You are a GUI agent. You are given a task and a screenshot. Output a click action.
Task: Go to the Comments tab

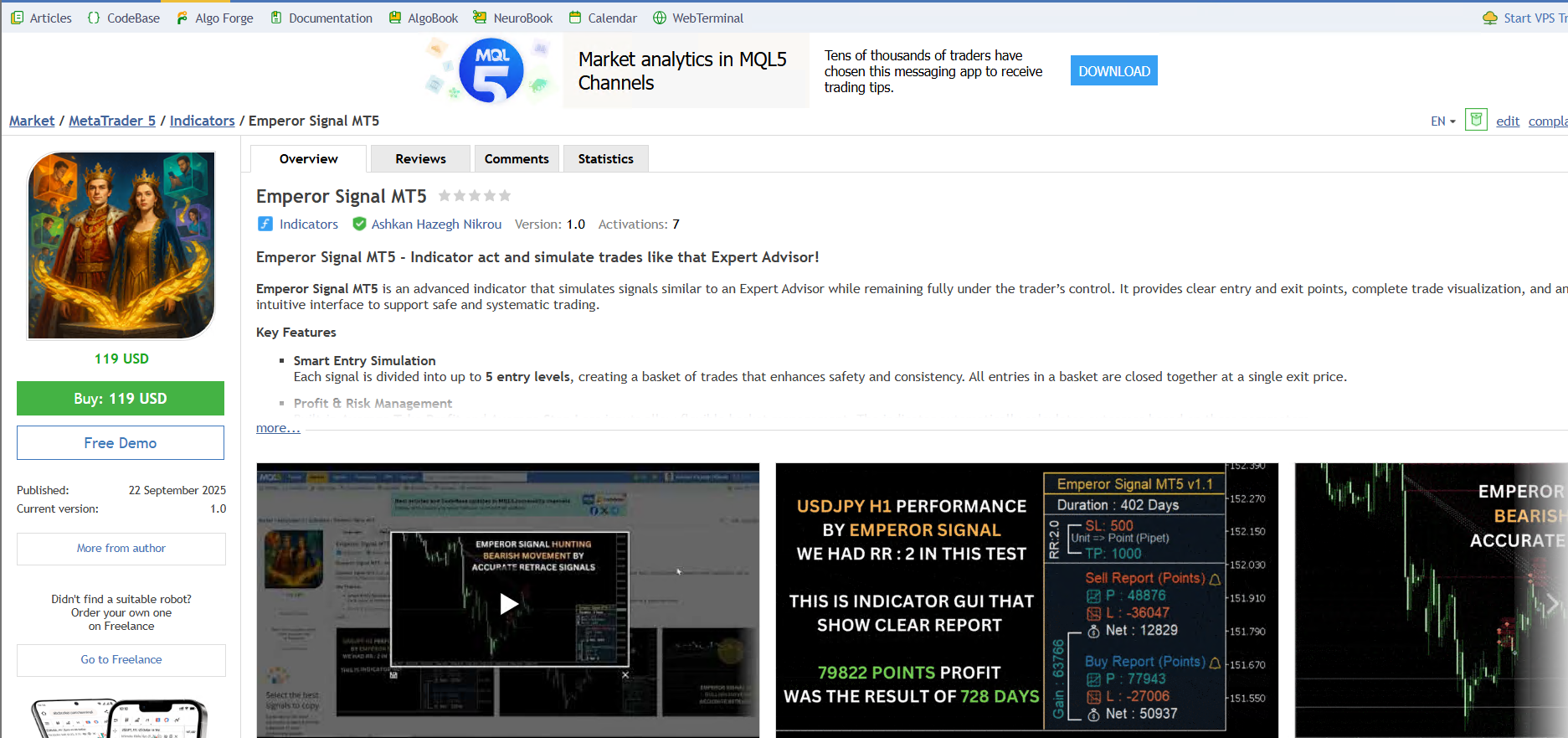517,158
